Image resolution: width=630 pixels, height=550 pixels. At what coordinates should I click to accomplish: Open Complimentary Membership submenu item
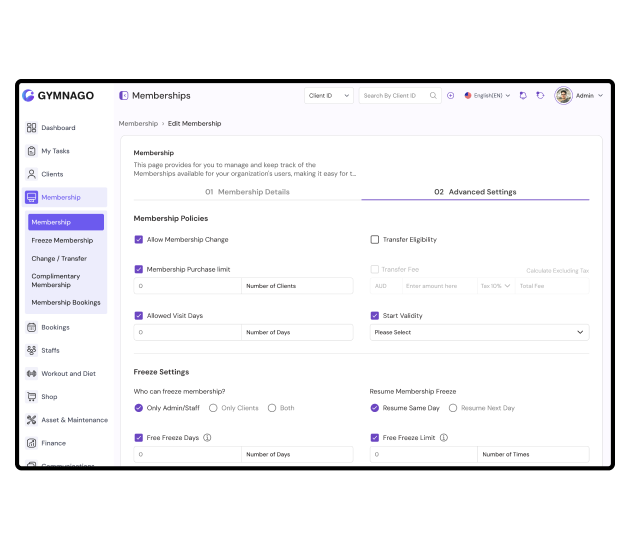click(x=56, y=280)
